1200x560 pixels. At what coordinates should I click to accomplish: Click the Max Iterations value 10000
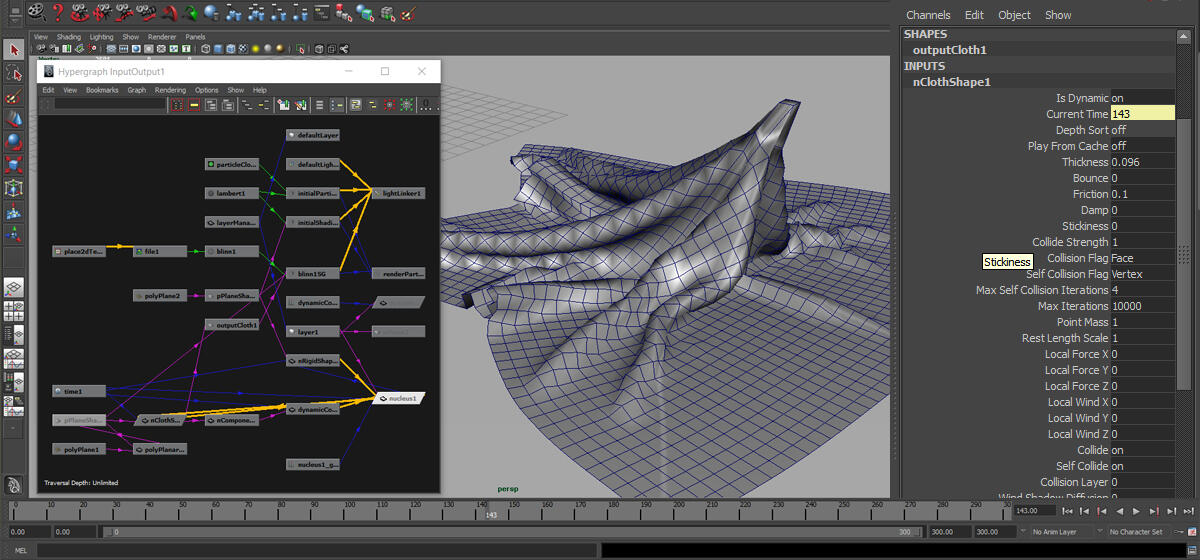1143,306
